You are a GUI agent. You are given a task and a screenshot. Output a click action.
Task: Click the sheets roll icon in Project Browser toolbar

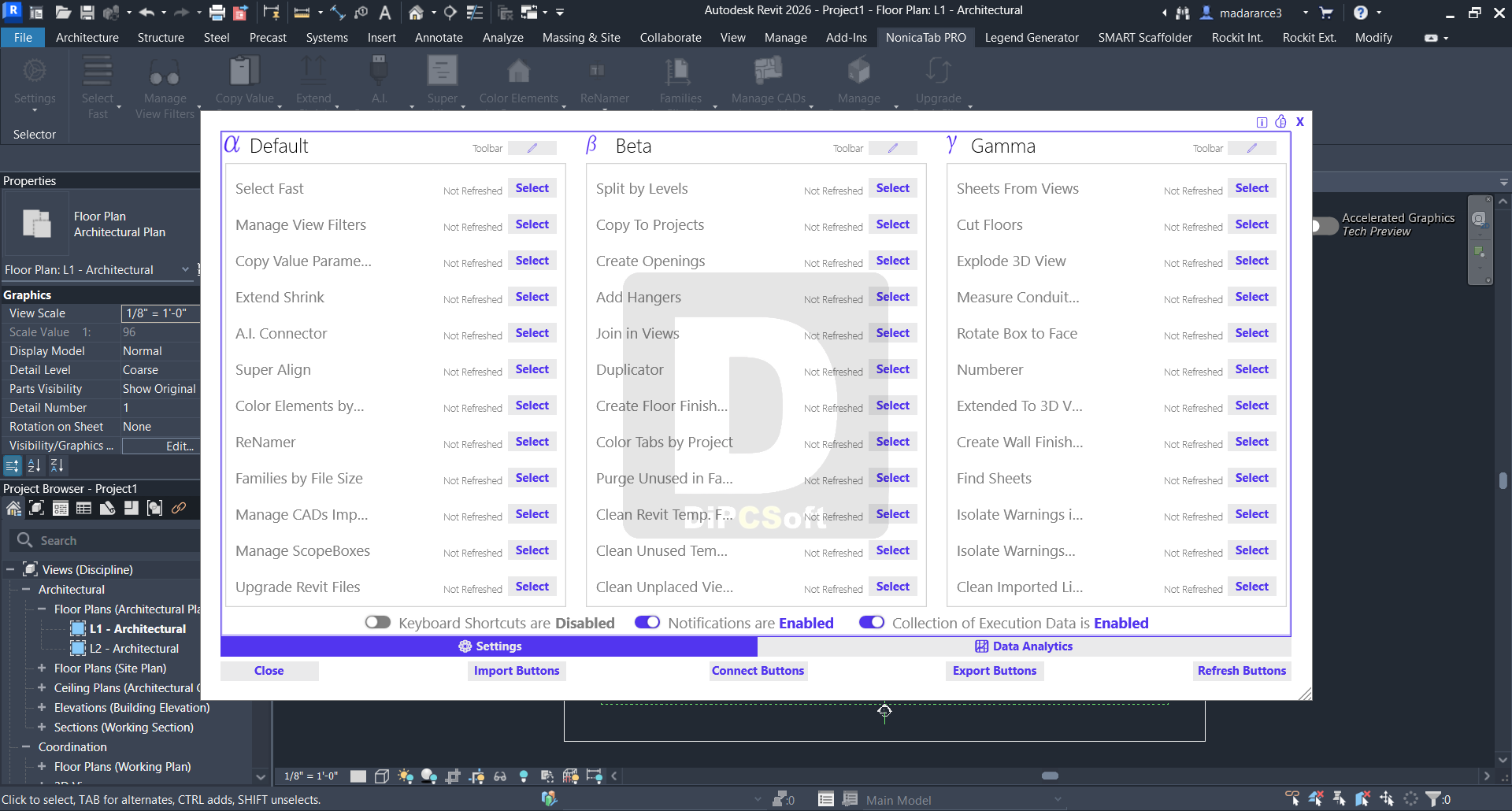108,509
